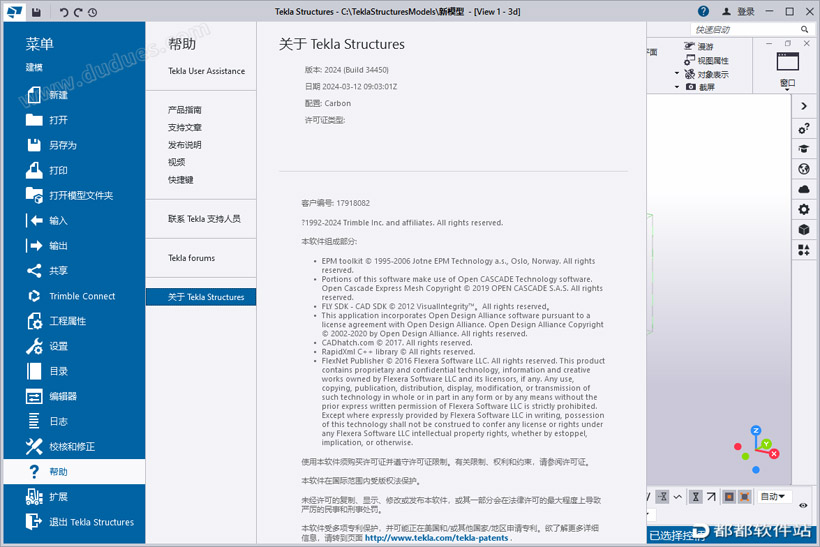Select 打开 in the menu
Viewport: 820px width, 547px height.
tap(74, 120)
